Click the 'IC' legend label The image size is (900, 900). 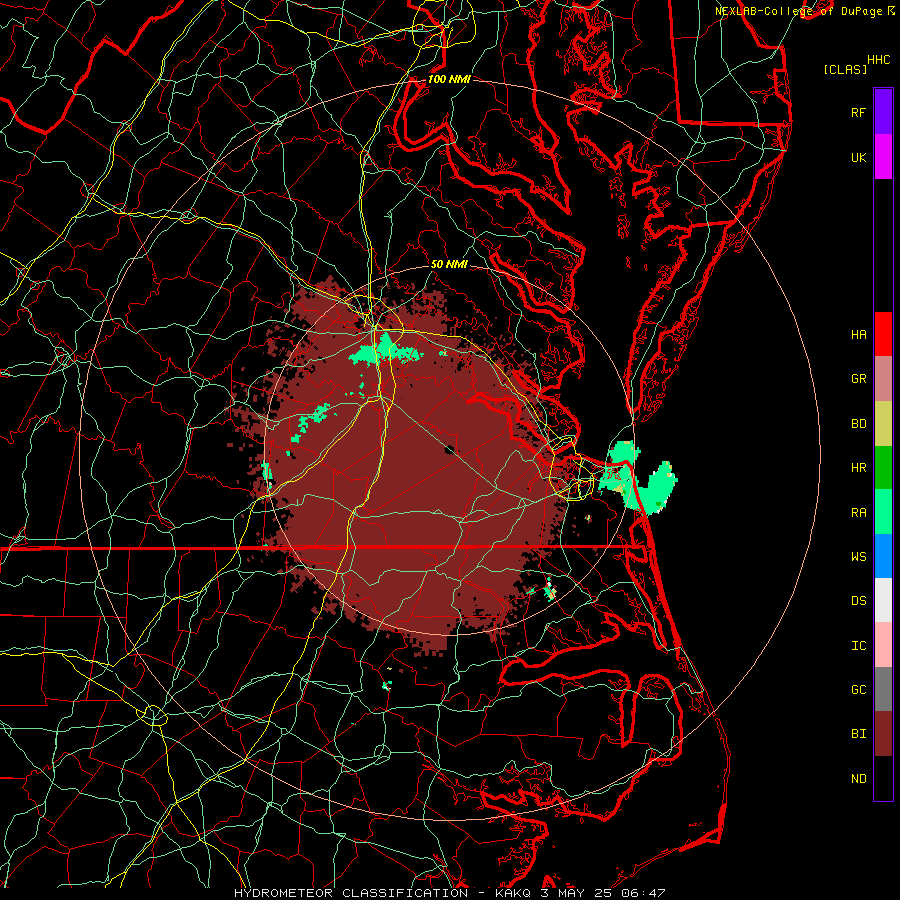click(858, 646)
